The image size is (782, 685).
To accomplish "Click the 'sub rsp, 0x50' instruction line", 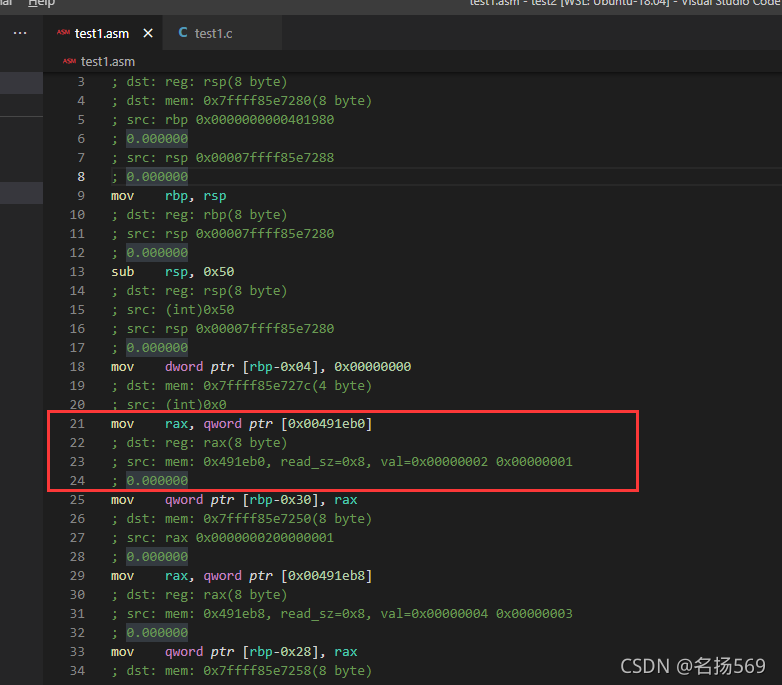I will (173, 272).
